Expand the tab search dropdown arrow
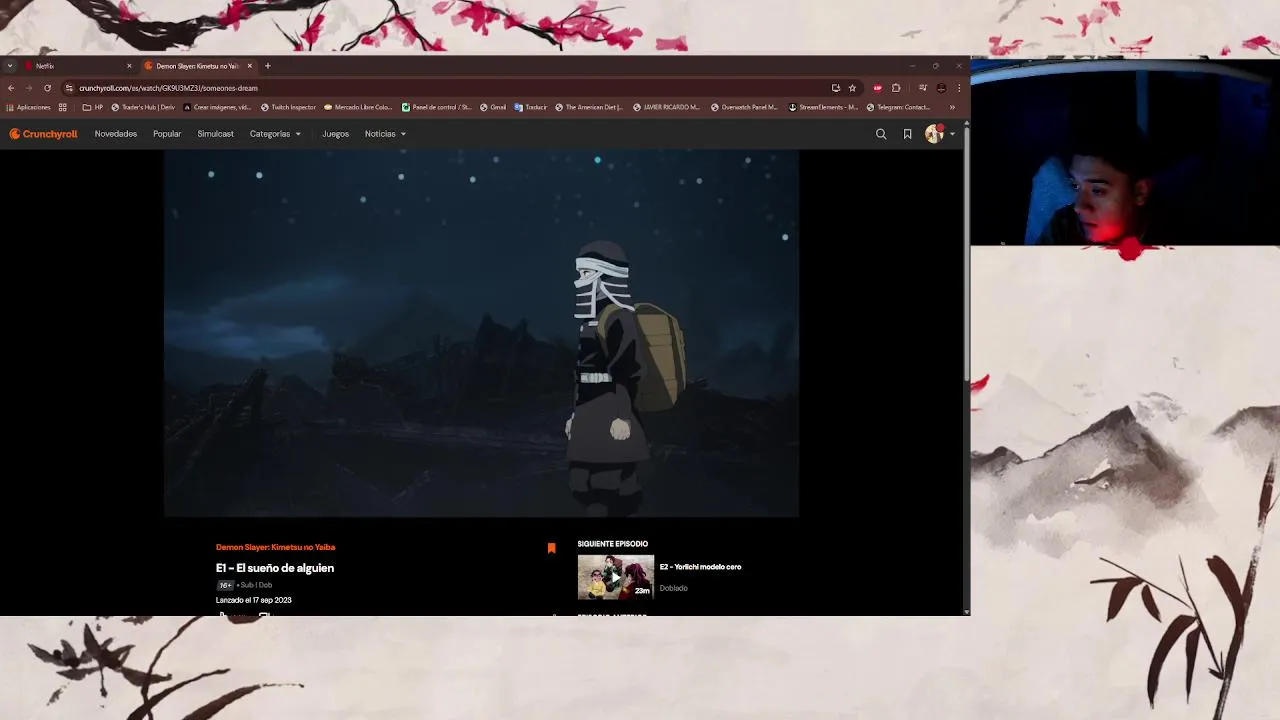 pos(10,66)
